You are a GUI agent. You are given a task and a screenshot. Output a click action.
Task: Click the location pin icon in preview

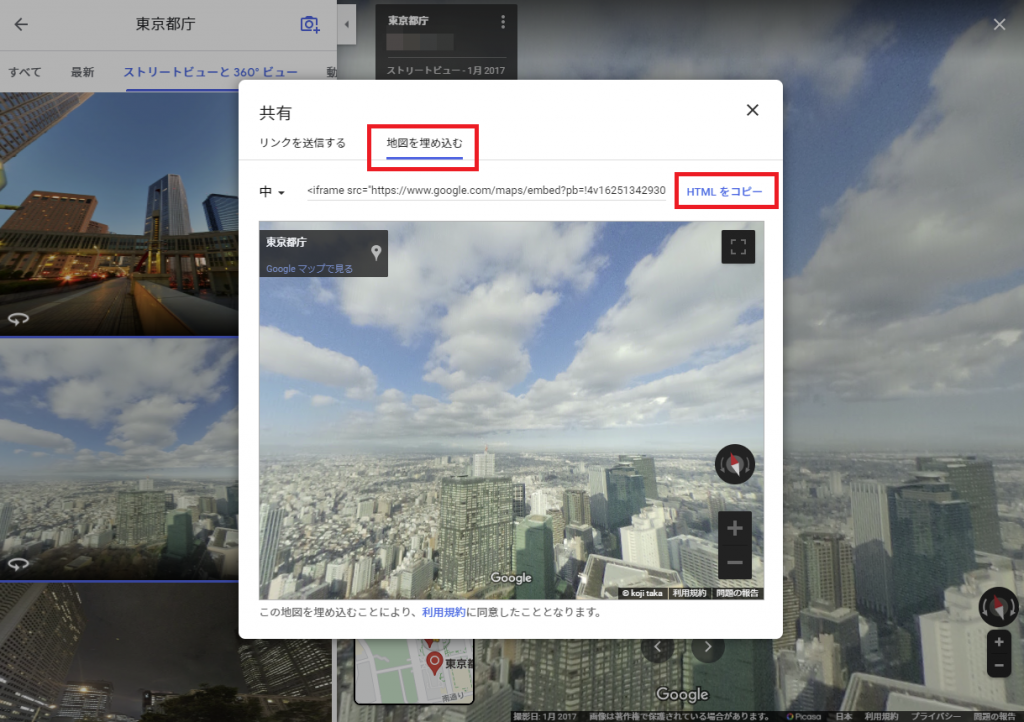click(376, 252)
